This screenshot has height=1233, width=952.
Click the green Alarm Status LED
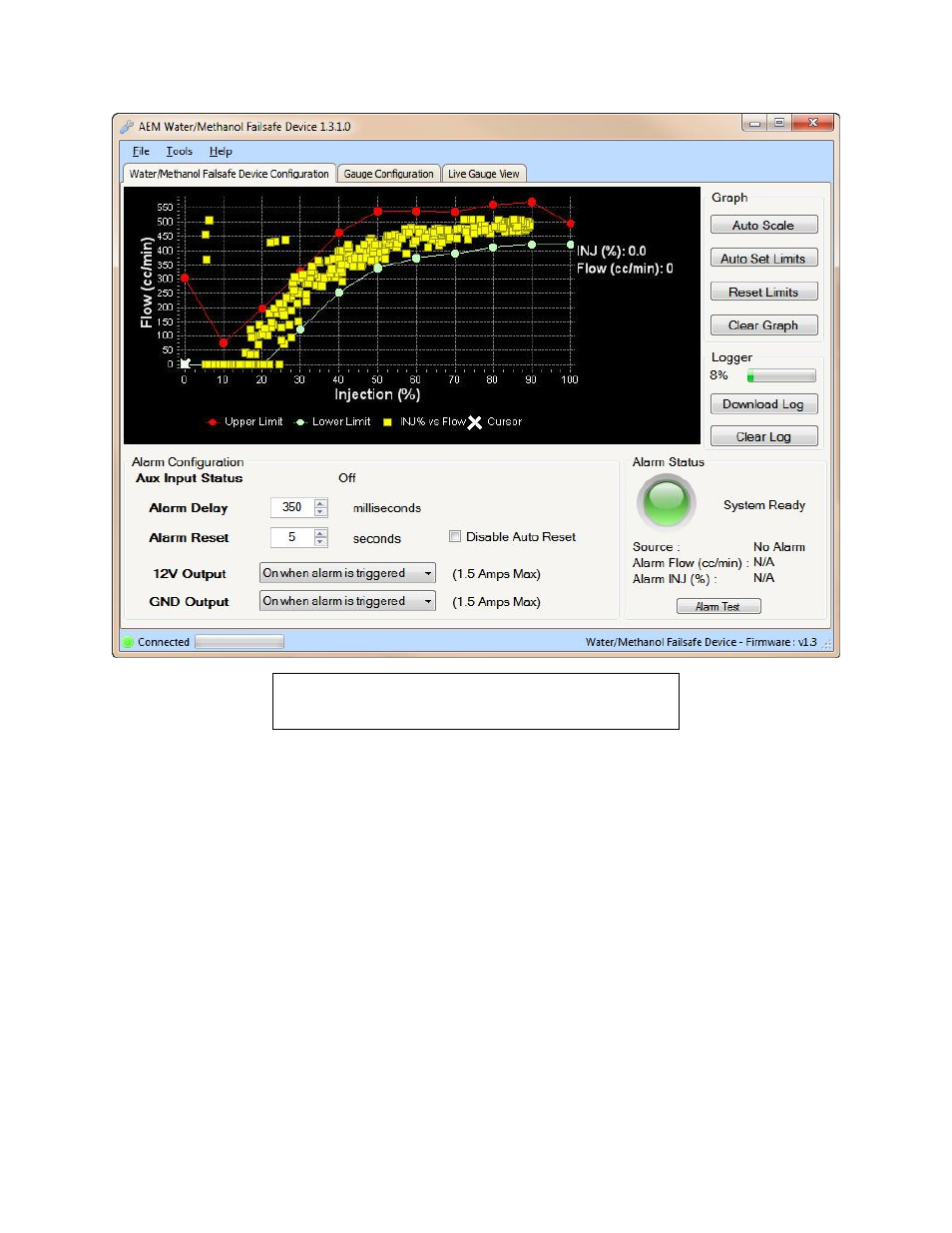point(667,501)
